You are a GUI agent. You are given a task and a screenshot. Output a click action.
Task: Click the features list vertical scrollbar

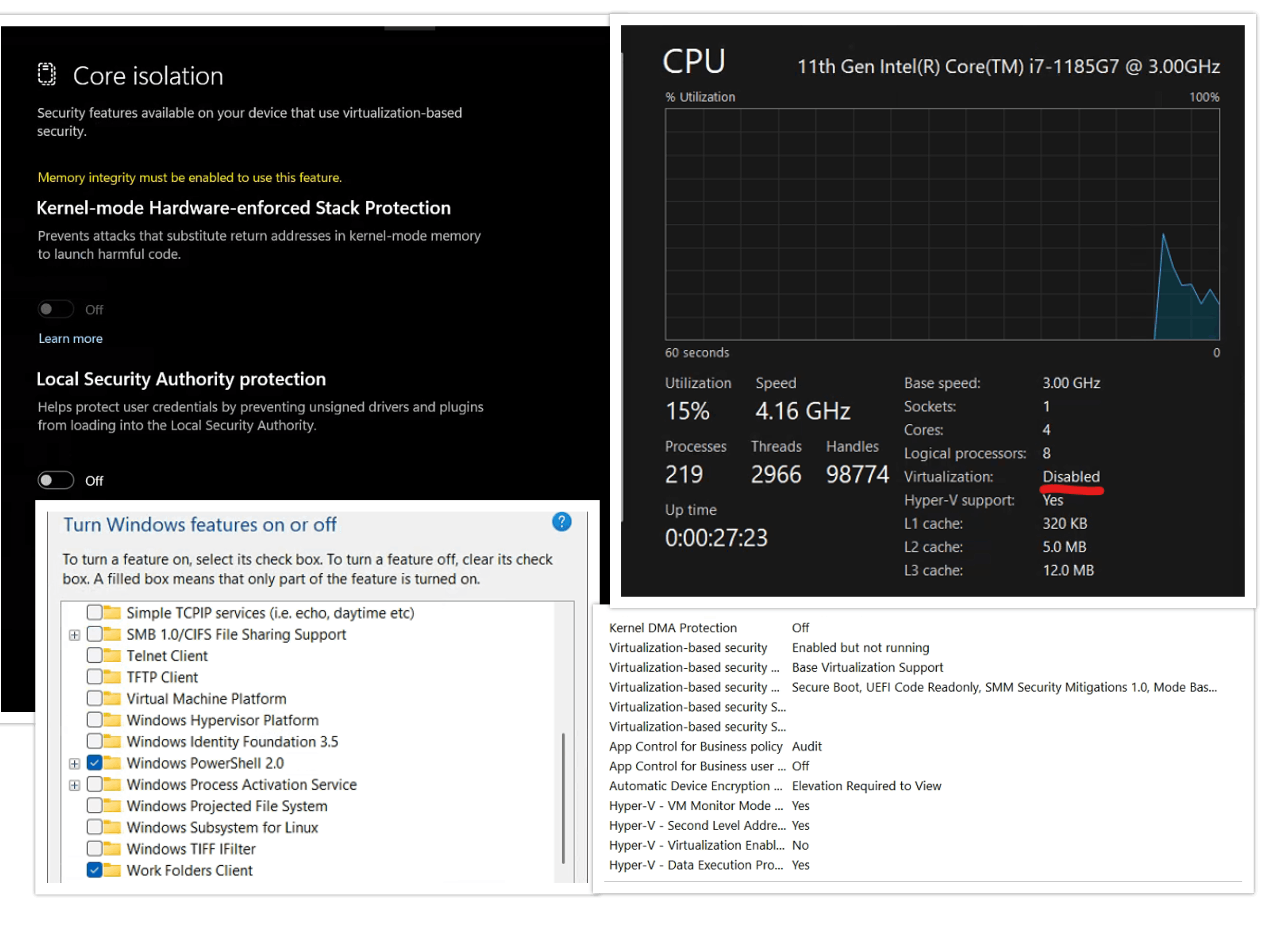click(563, 798)
